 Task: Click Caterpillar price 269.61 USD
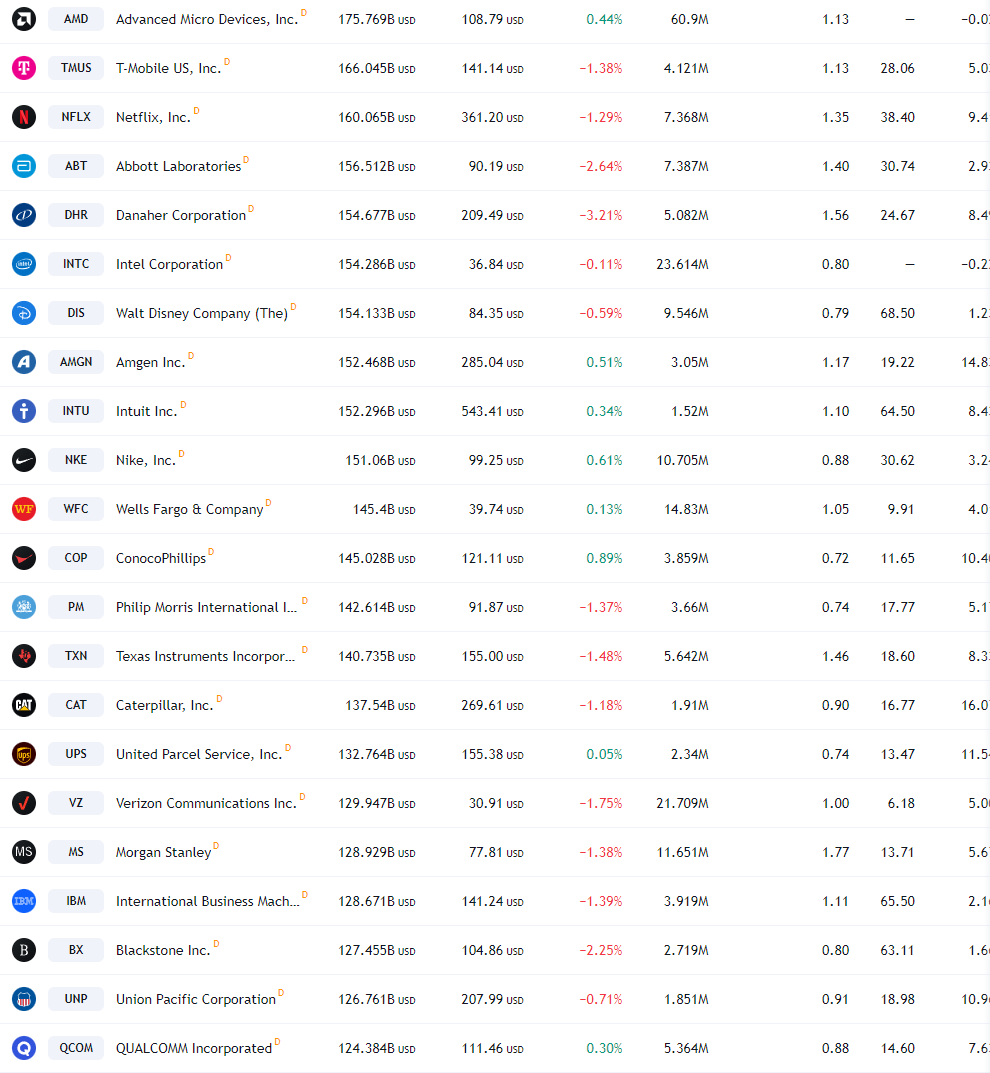coord(493,705)
